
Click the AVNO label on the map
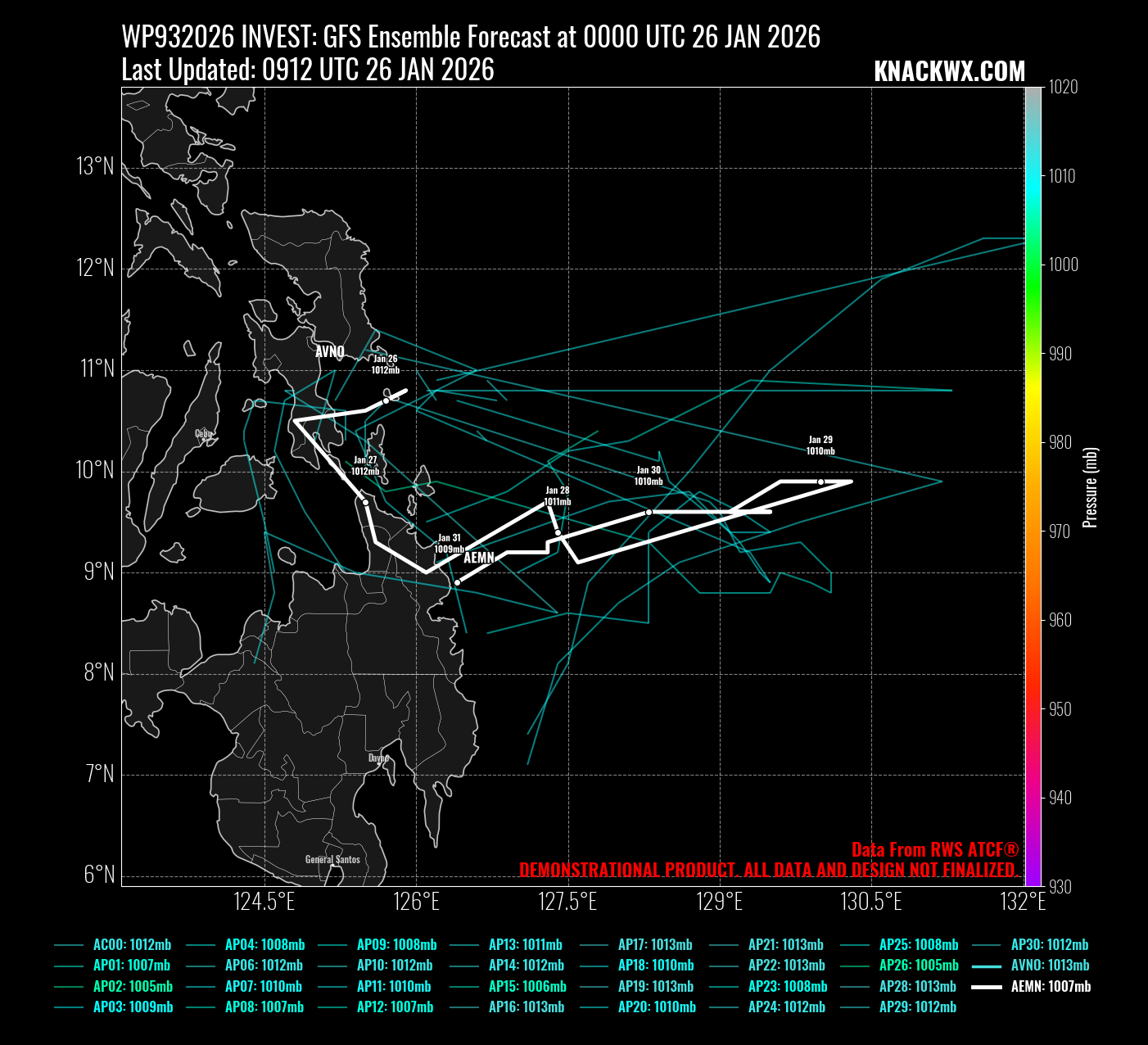(330, 352)
